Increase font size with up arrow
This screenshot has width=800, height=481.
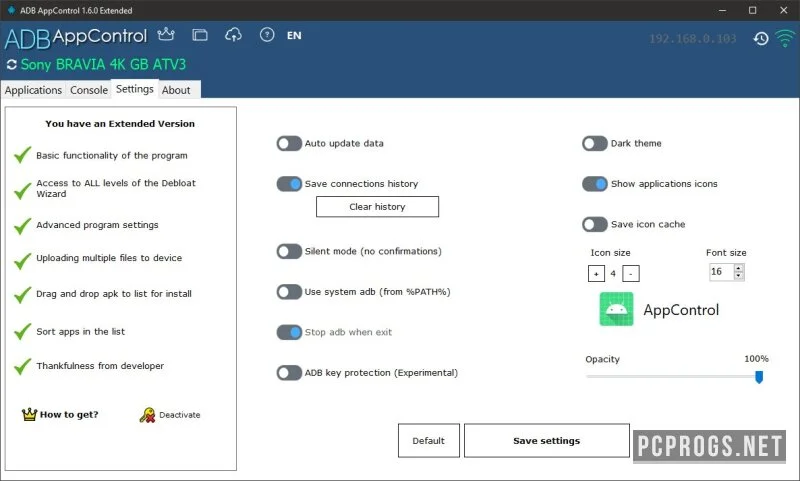(x=738, y=268)
